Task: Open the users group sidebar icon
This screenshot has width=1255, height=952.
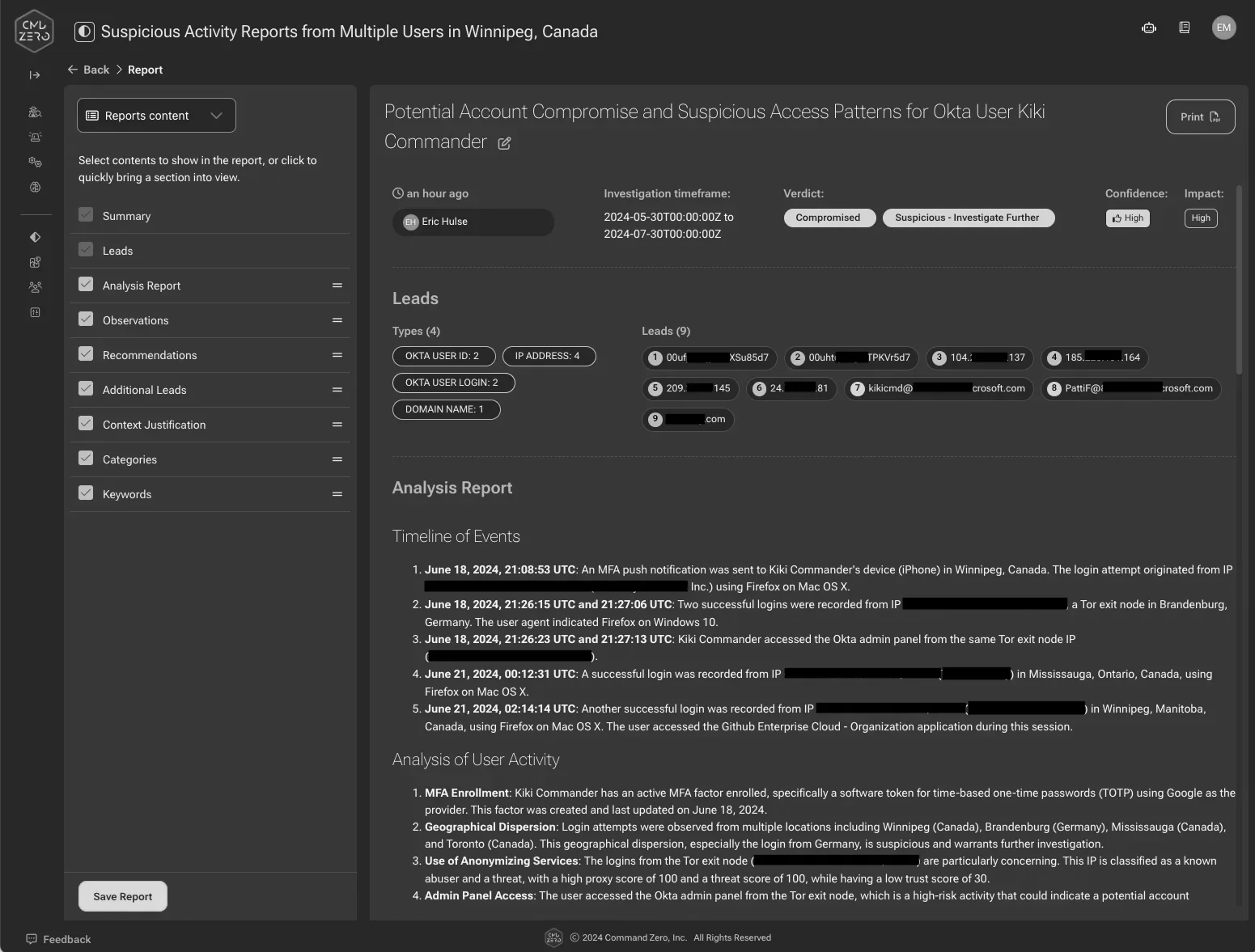Action: (x=35, y=287)
